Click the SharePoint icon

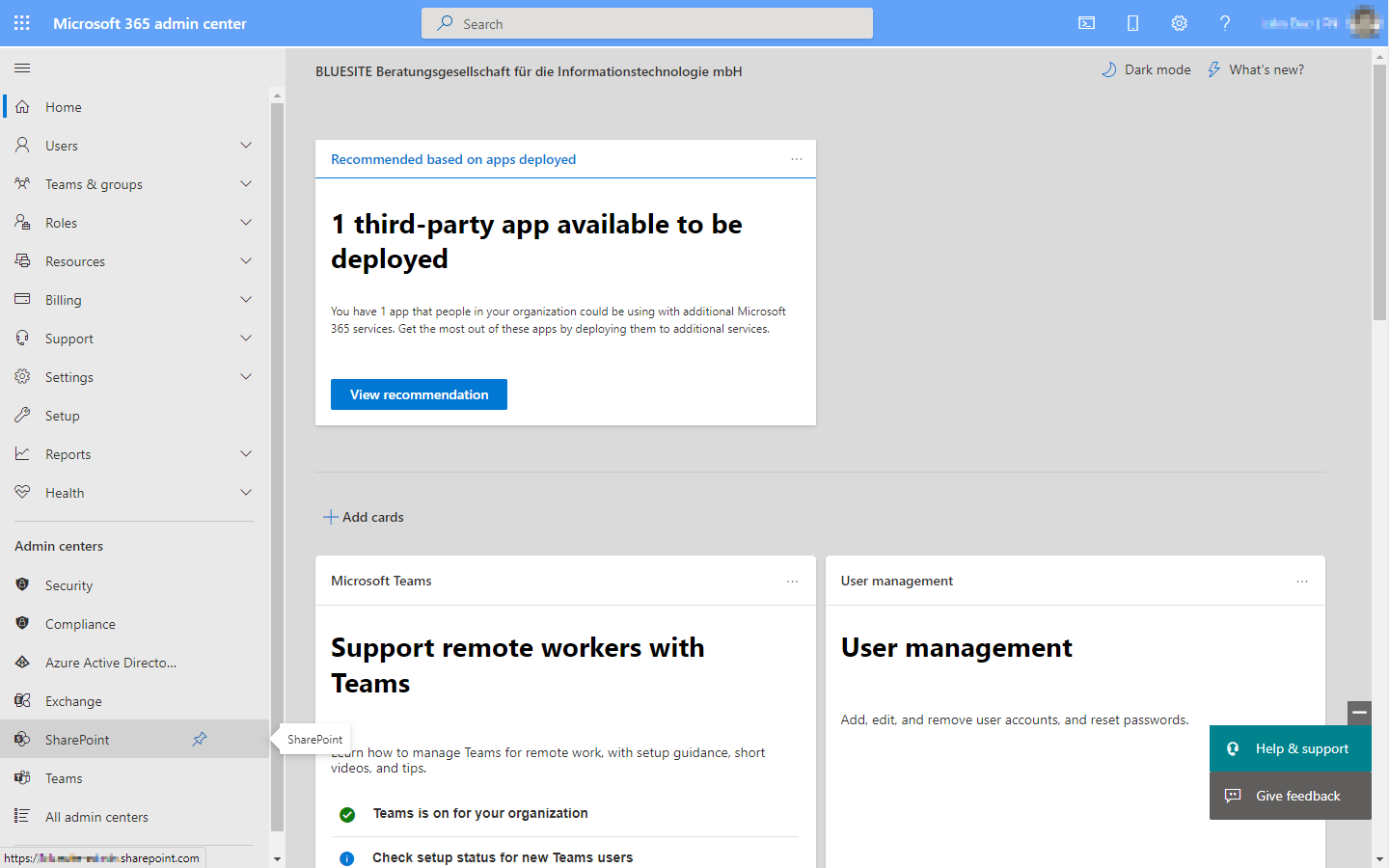22,740
